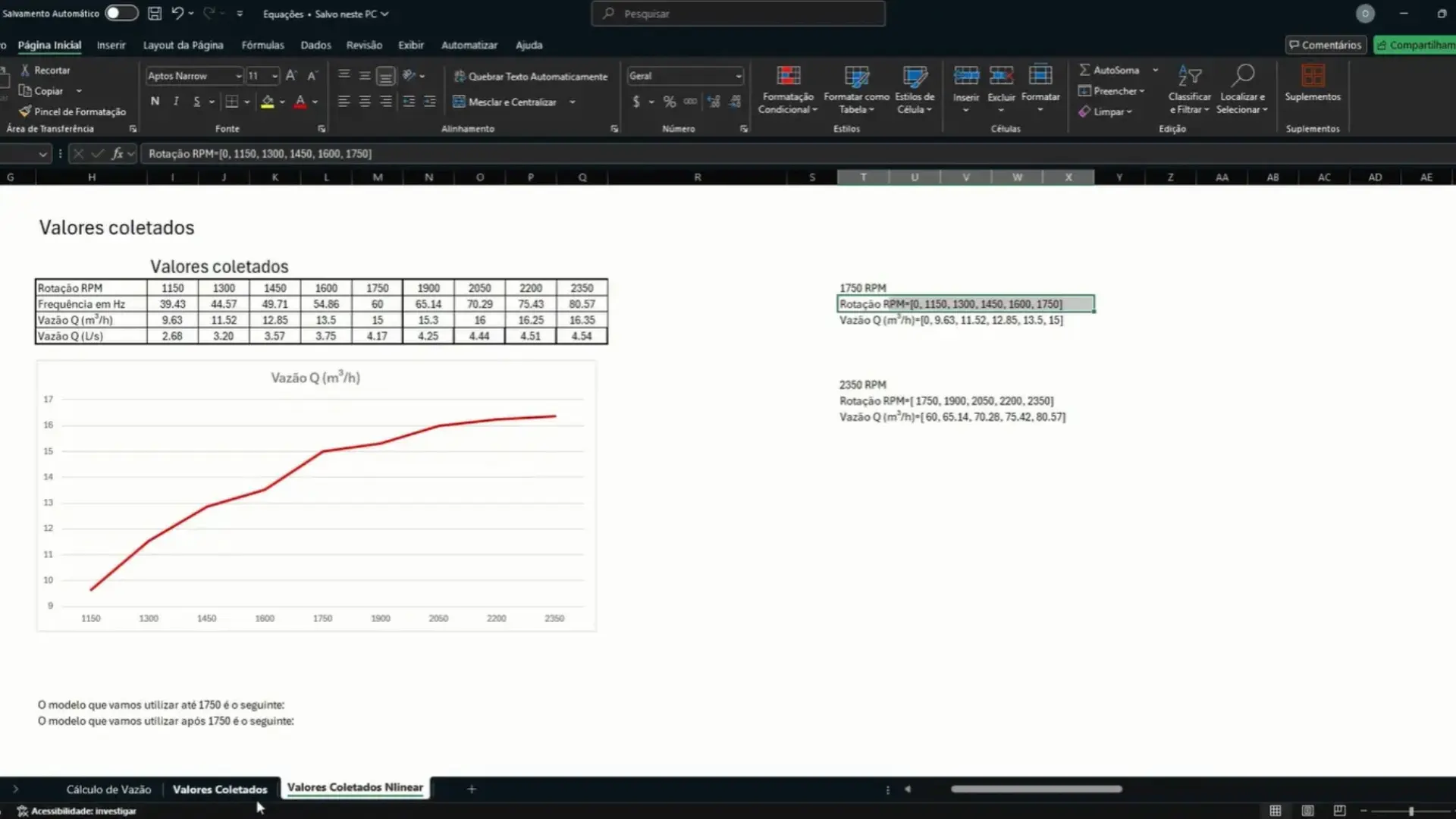Image resolution: width=1456 pixels, height=819 pixels.
Task: Click Acessibilidade: investigar status
Action: coord(77,811)
